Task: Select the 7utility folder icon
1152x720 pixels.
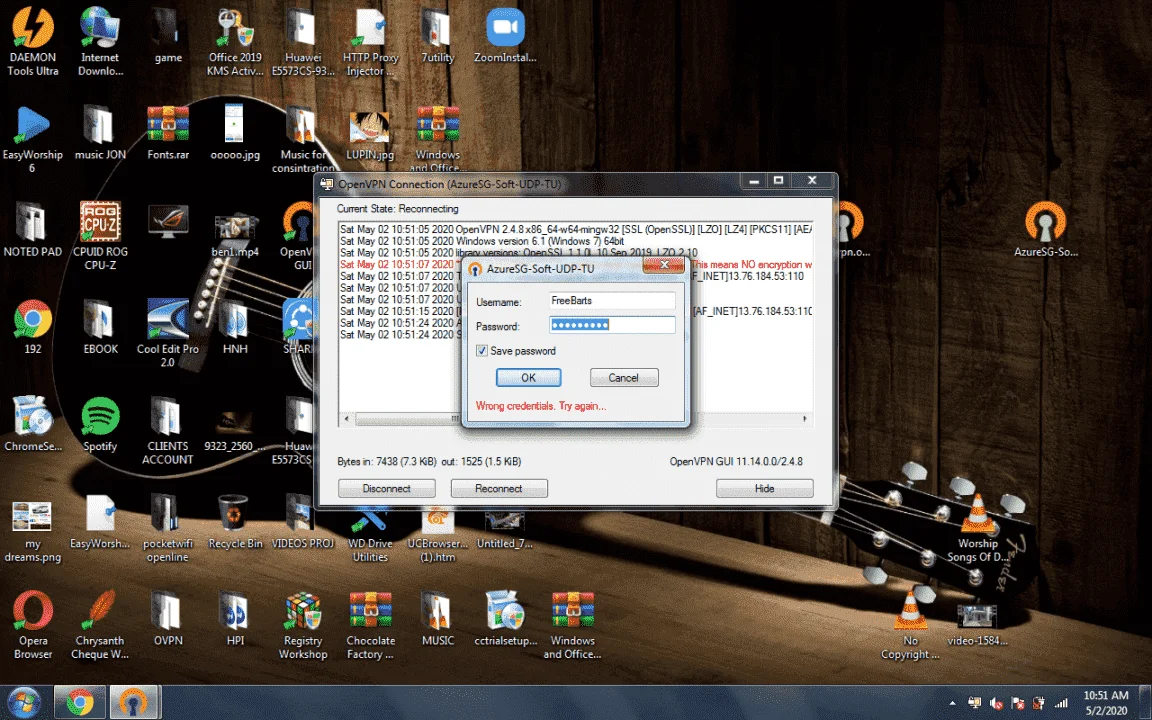Action: tap(438, 35)
